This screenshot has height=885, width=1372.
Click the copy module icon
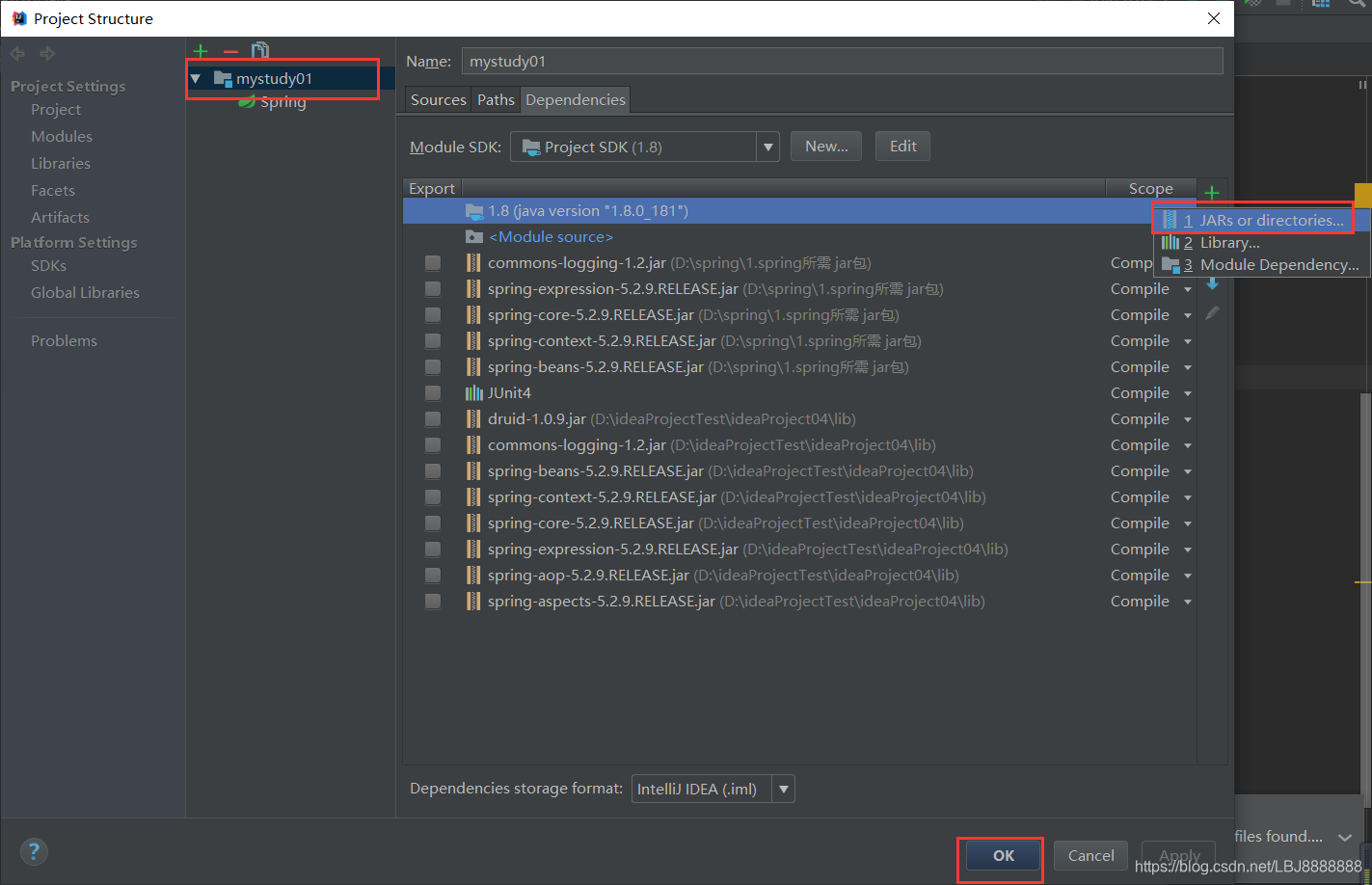(259, 51)
